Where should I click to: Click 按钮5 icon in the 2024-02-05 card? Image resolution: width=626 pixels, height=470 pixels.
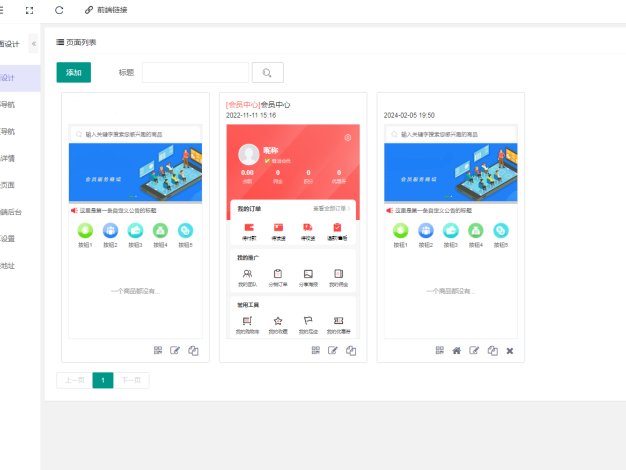[501, 231]
